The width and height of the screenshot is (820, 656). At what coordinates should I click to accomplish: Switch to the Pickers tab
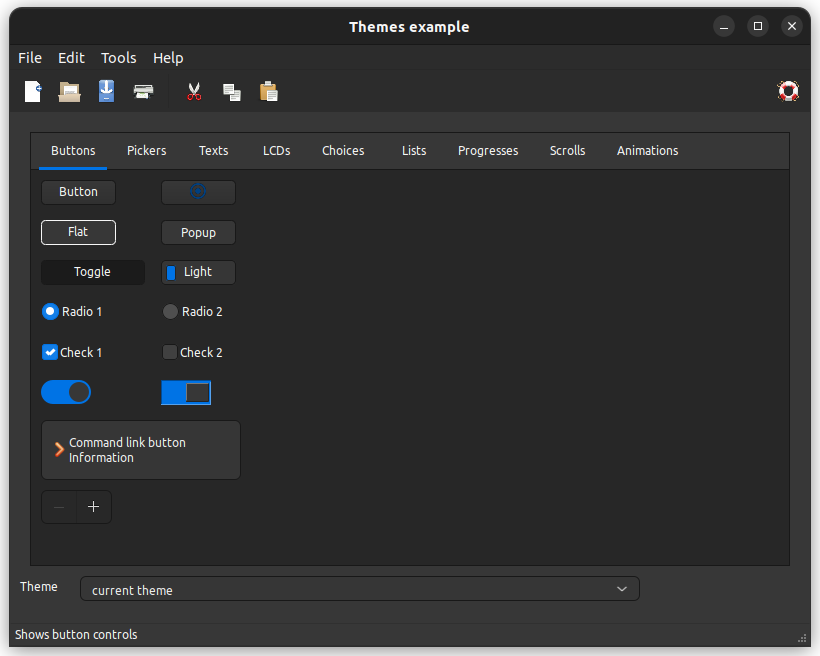click(x=146, y=151)
